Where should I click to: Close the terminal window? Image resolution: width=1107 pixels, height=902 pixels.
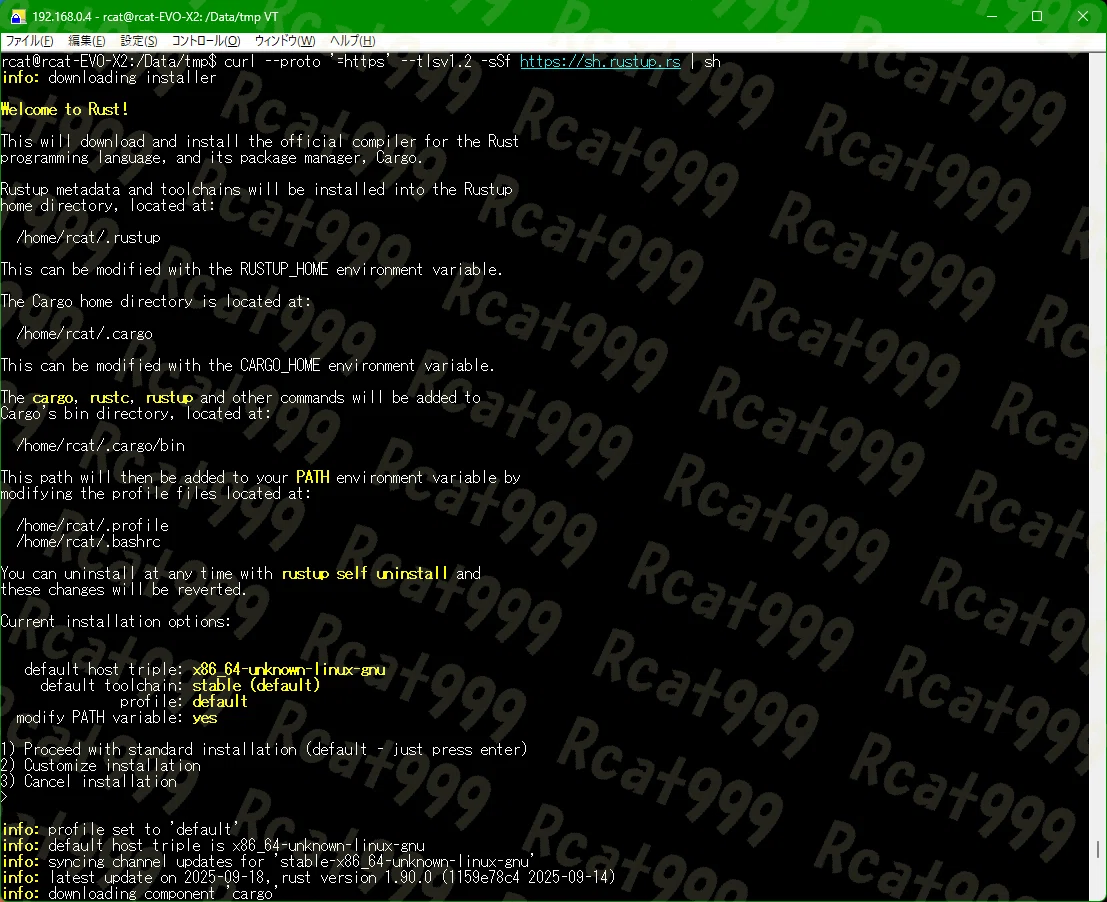coord(1083,16)
